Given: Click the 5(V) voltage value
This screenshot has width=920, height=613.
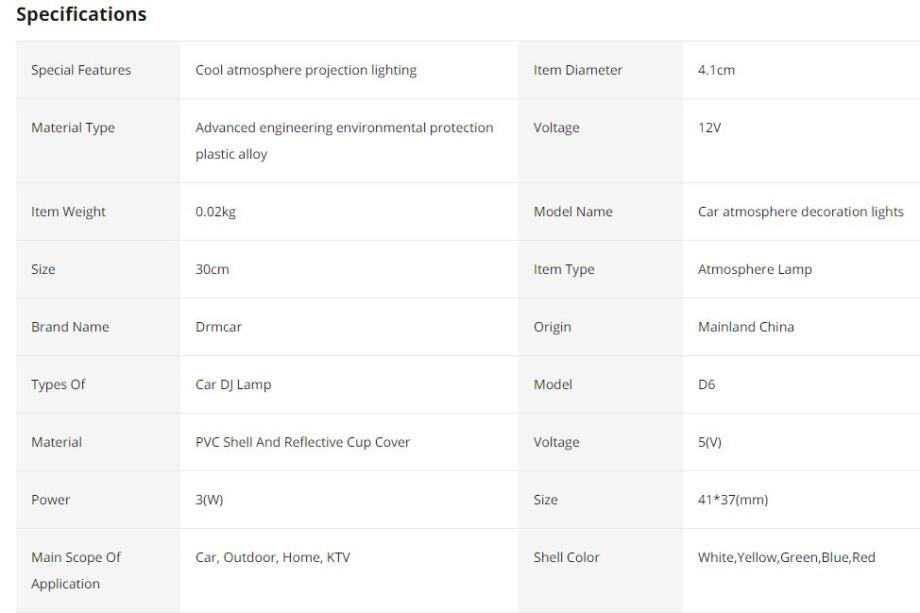Looking at the screenshot, I should tap(710, 442).
